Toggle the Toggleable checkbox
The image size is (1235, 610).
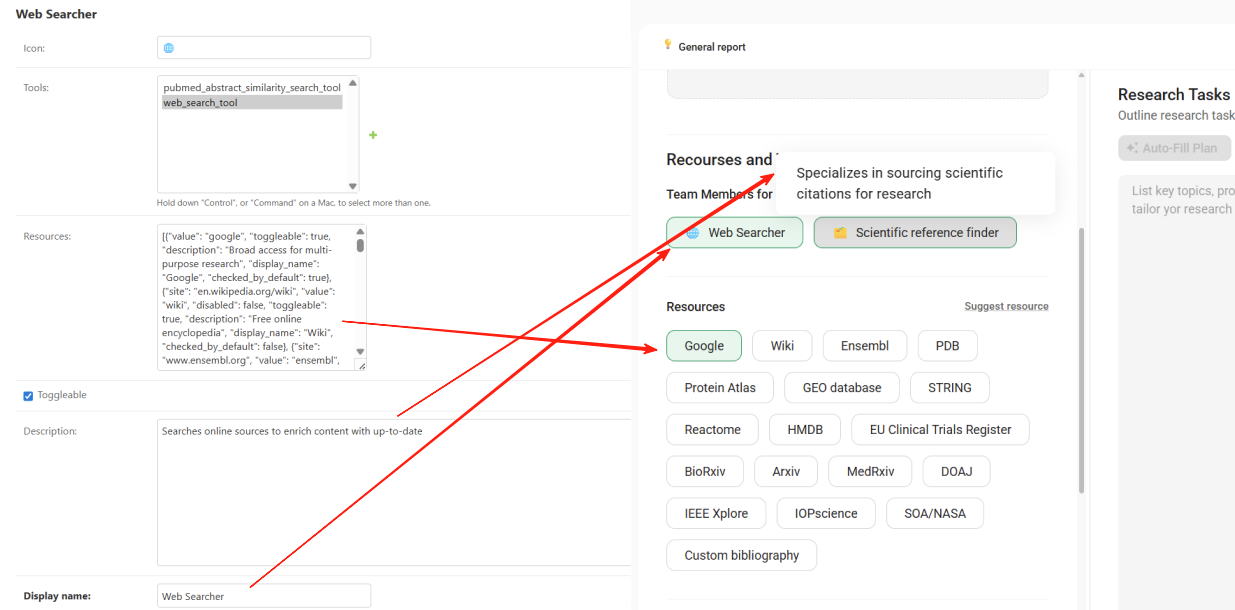point(29,396)
